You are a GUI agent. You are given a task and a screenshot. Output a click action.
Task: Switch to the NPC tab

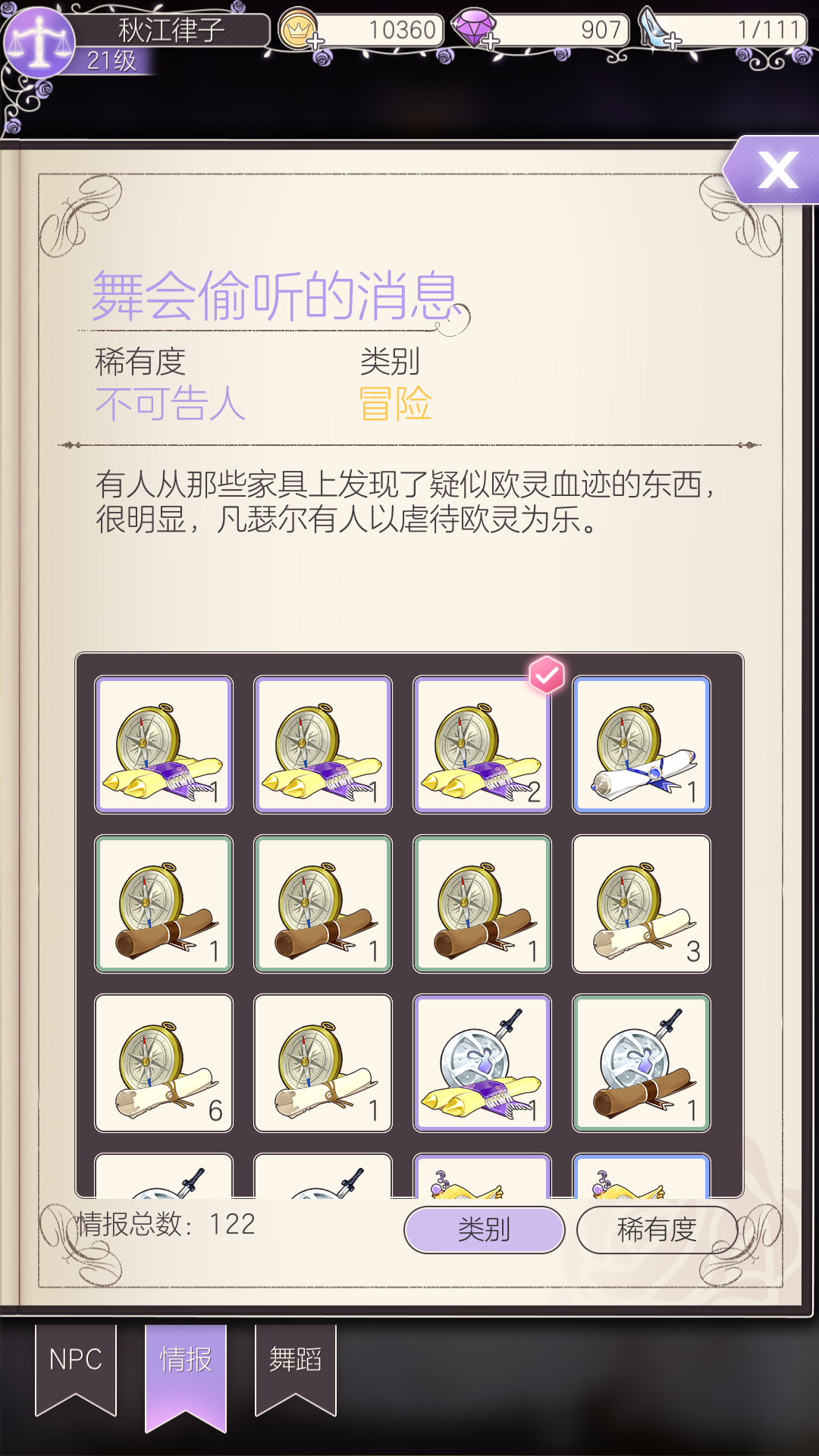coord(76,1367)
